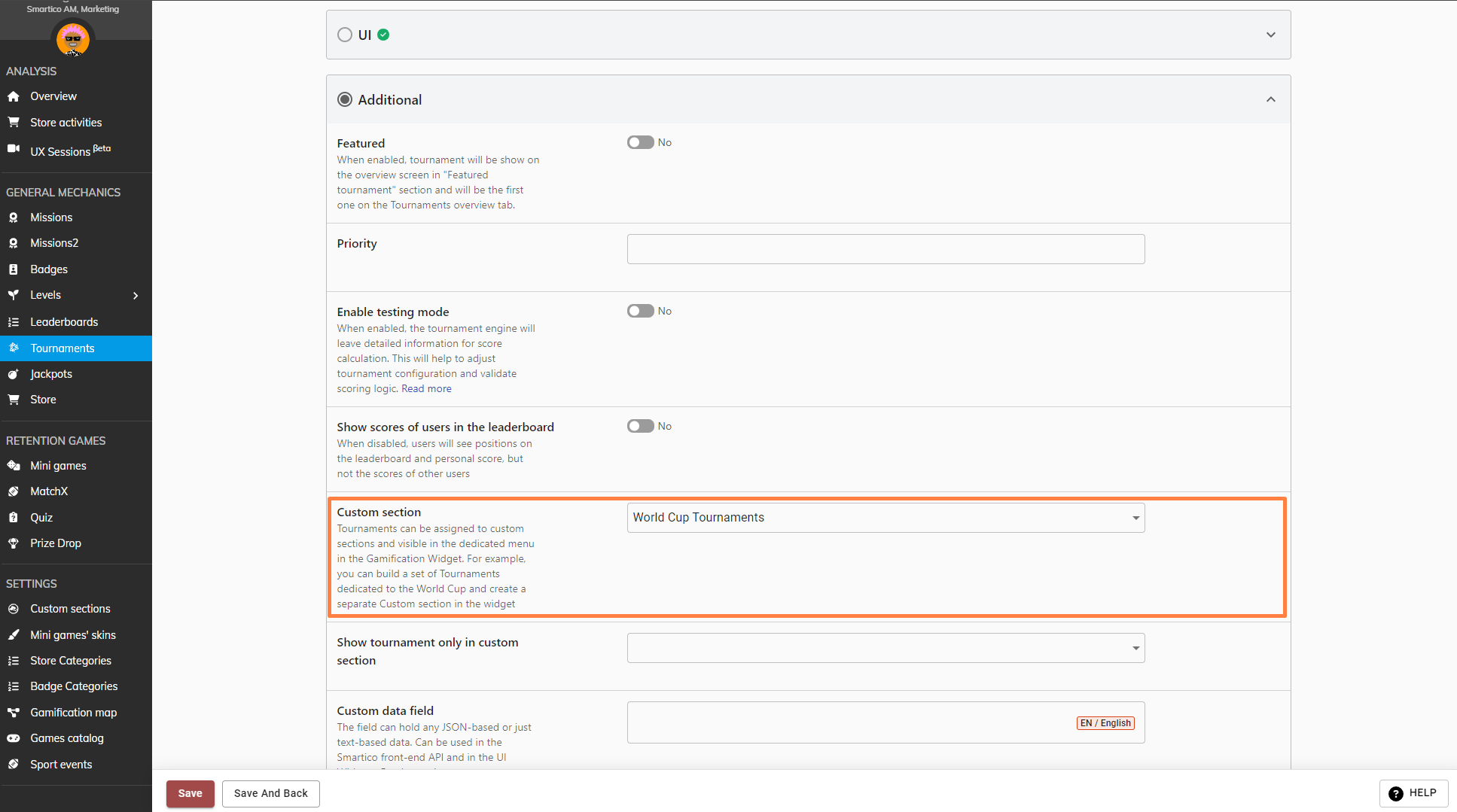Open Leaderboards in the sidebar menu

64,322
